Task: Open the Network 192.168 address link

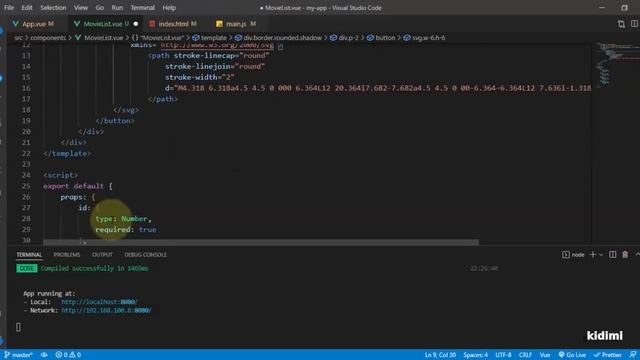Action: pyautogui.click(x=106, y=311)
